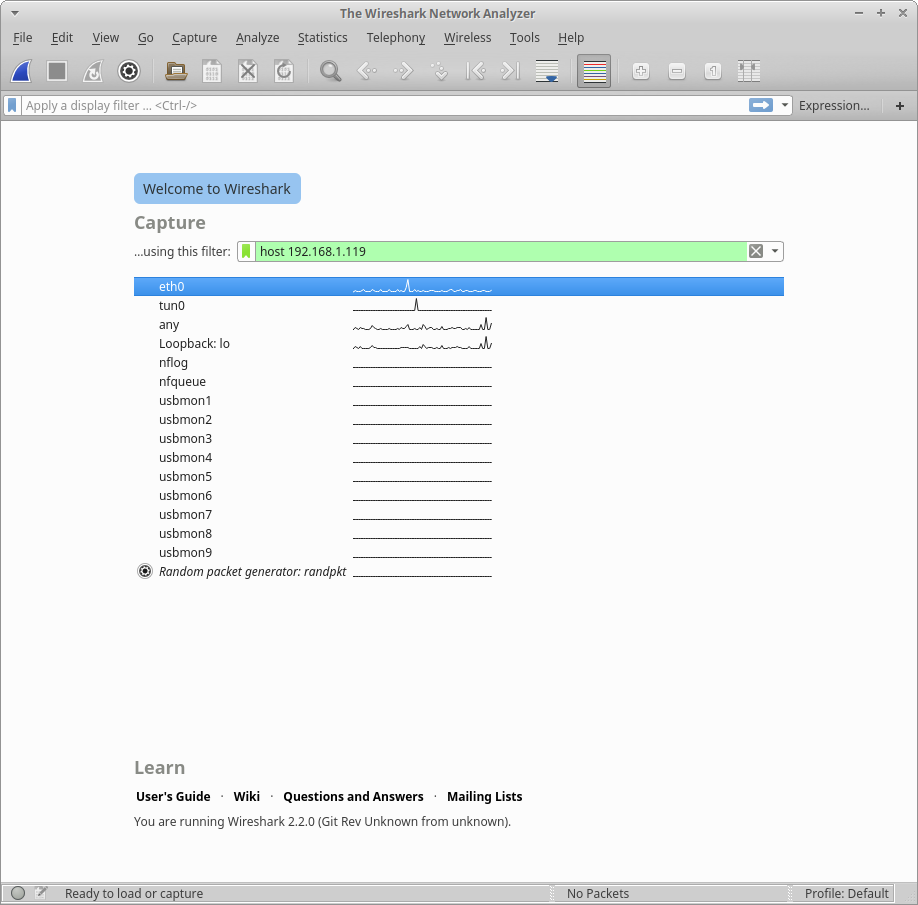Click the expert information status bar circle
Image resolution: width=918 pixels, height=905 pixels.
click(x=18, y=893)
